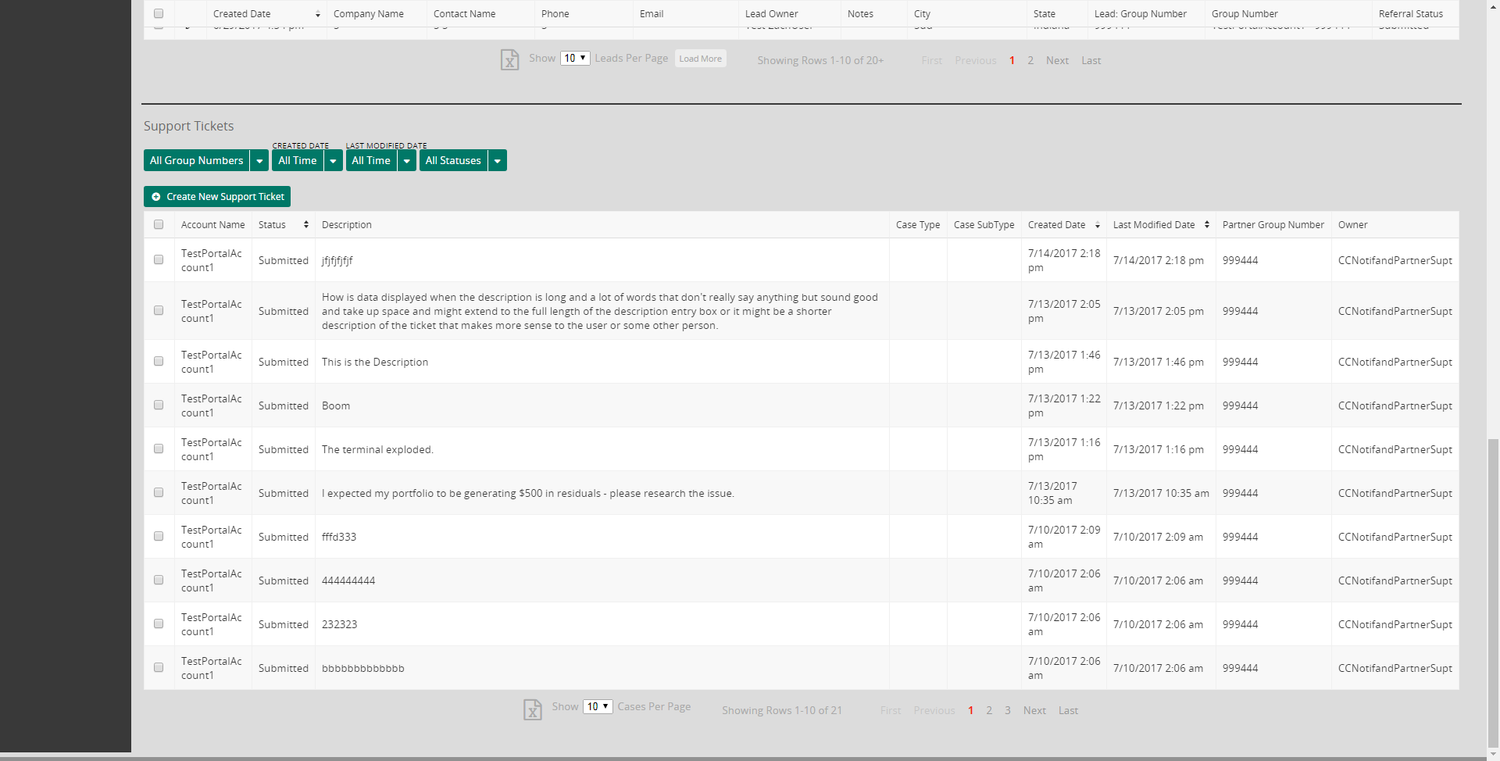Check the 232323 ticket checkbox
1500x761 pixels.
[x=158, y=623]
